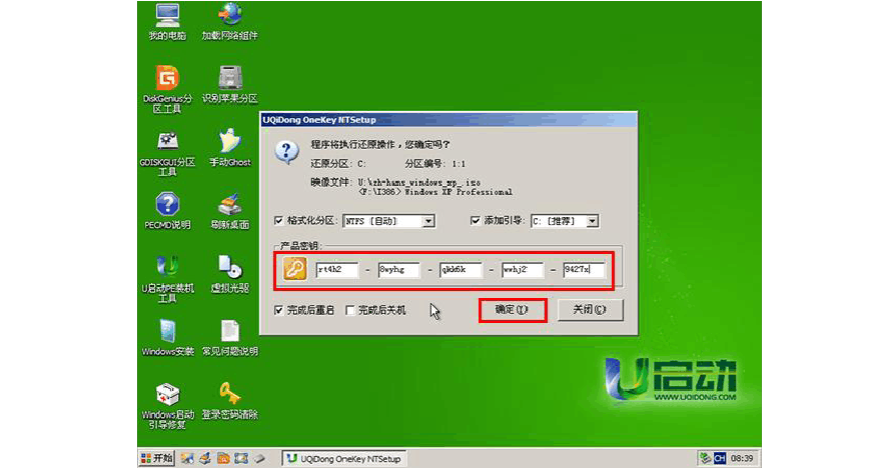The height and width of the screenshot is (468, 893).
Task: Toggle the 格式化分区 checkbox
Action: [x=278, y=220]
